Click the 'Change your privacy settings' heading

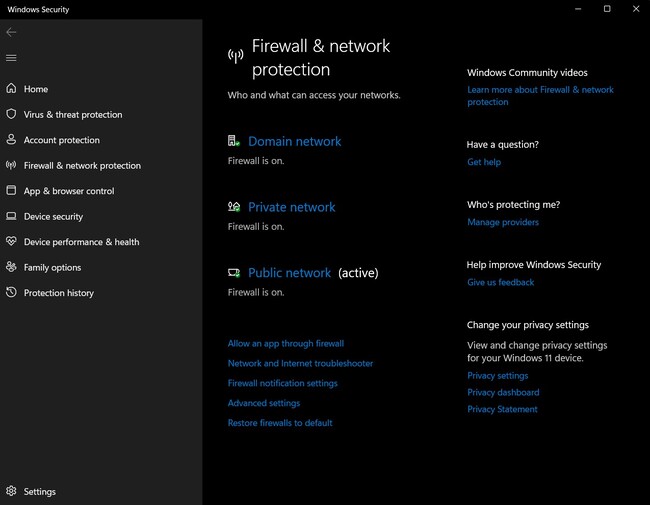527,325
